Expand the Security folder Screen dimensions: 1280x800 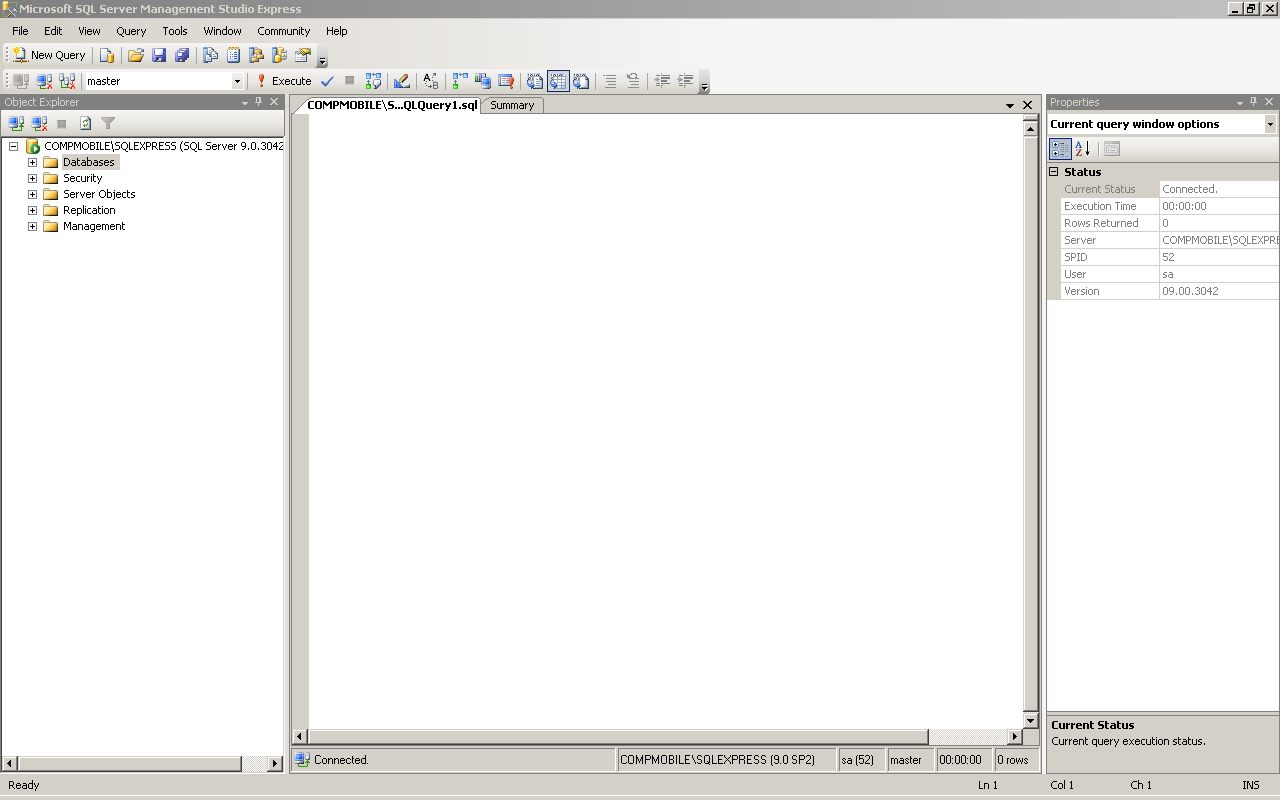coord(32,178)
